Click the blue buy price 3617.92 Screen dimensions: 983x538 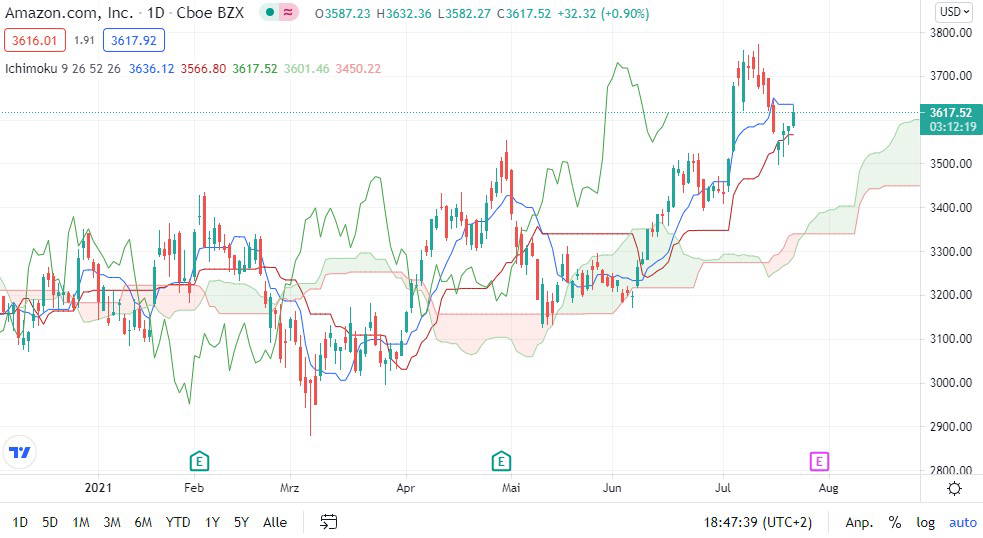[134, 41]
